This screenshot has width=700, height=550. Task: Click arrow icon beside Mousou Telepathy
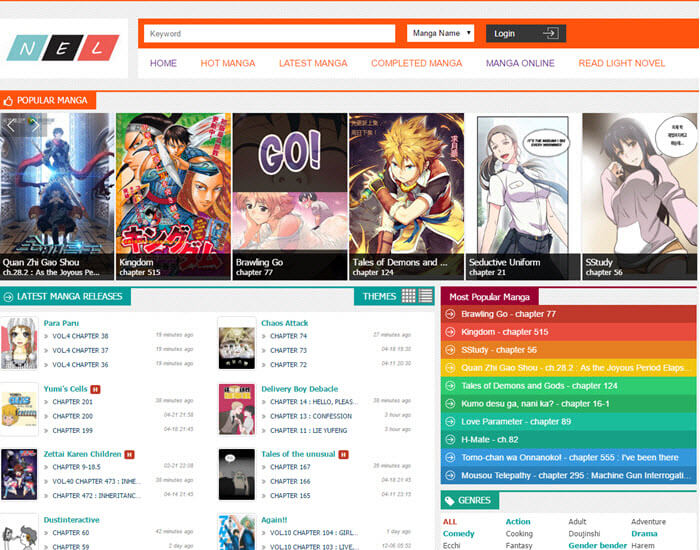(x=450, y=475)
